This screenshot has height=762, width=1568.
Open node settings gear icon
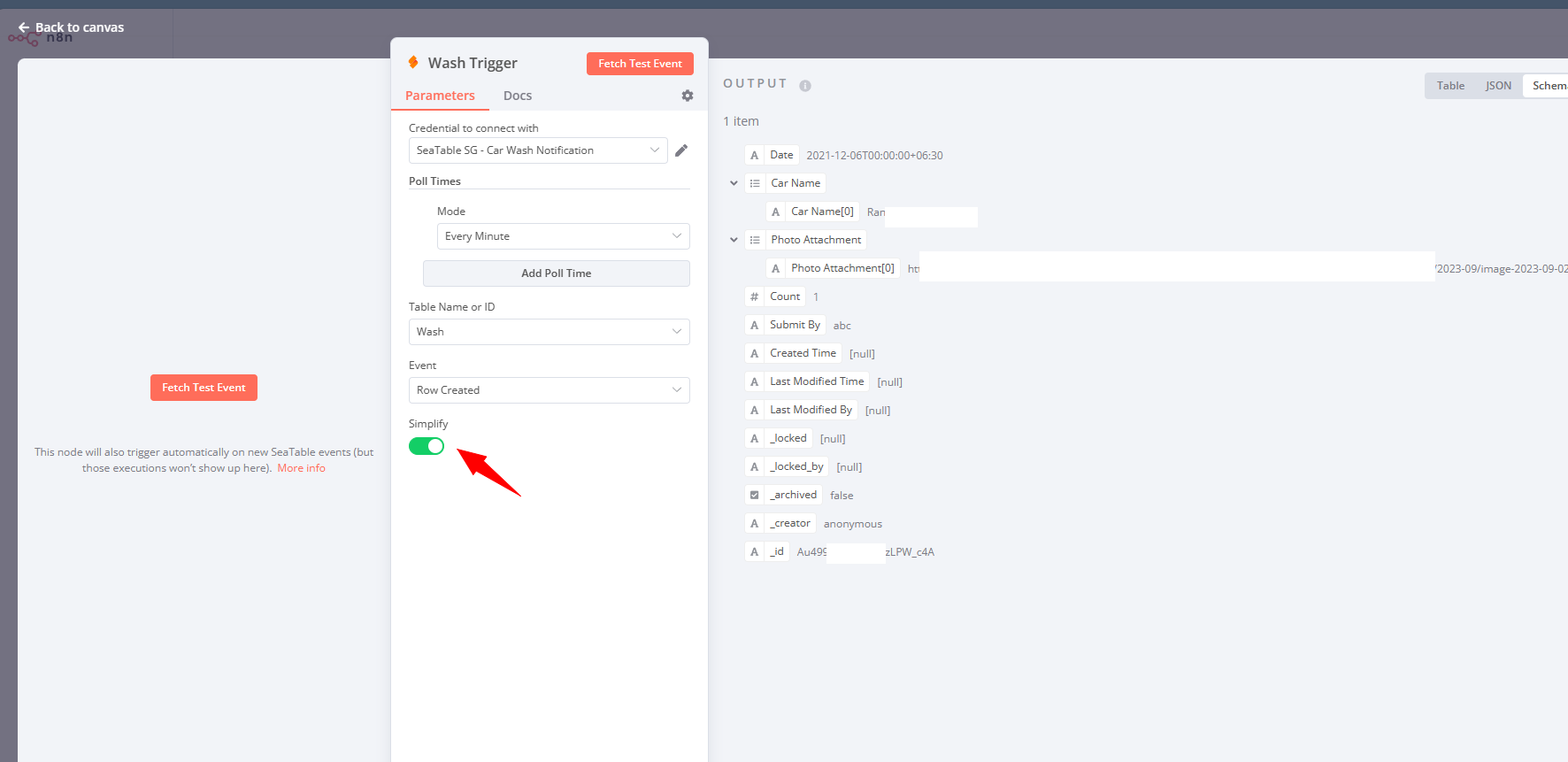tap(688, 96)
